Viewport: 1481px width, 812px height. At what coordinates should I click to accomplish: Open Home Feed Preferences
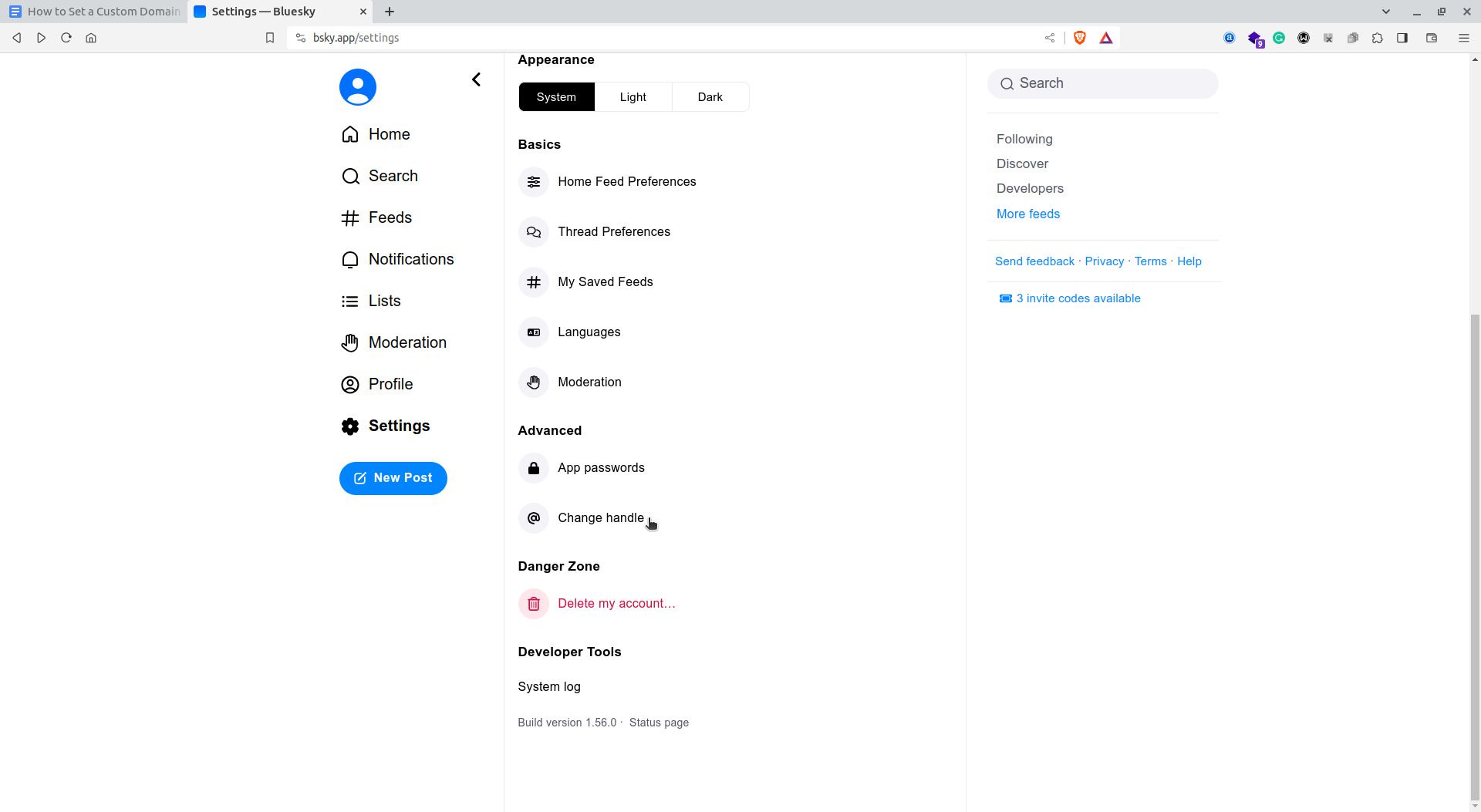[626, 182]
